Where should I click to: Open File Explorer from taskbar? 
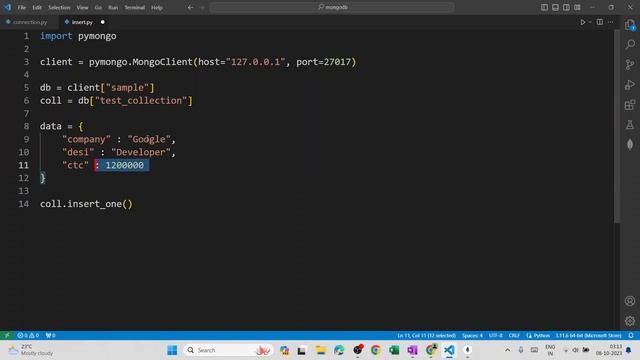tap(320, 350)
